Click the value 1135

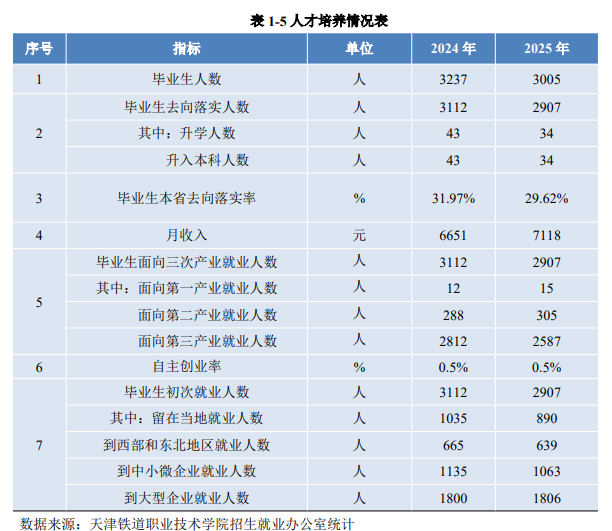[x=453, y=472]
